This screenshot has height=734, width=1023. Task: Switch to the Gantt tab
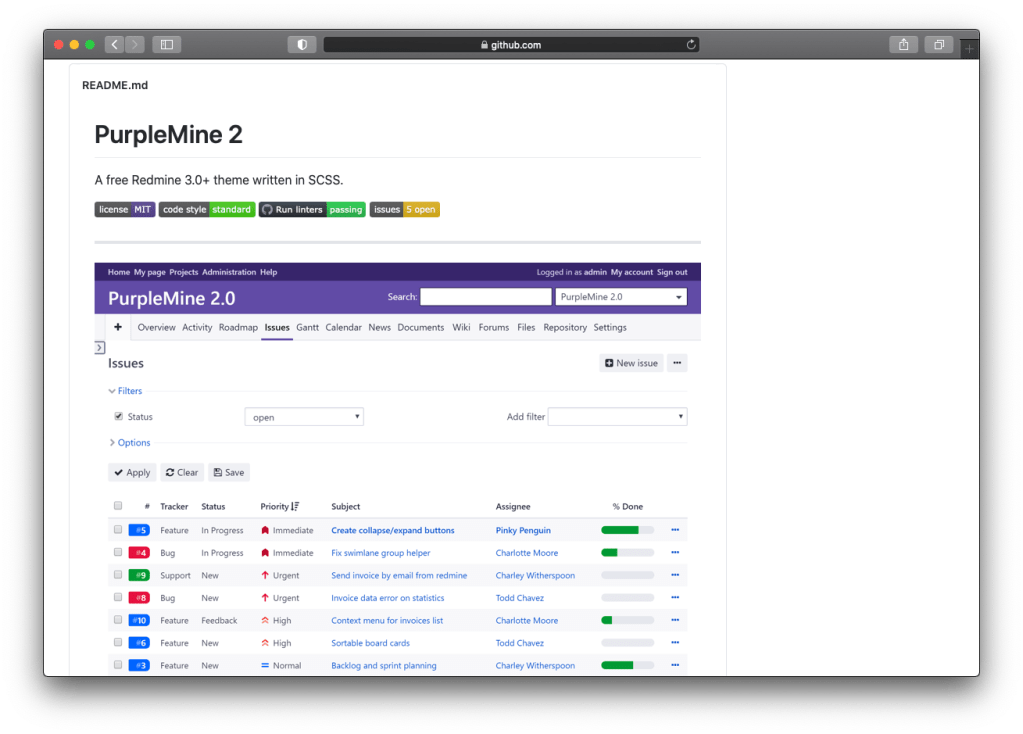pyautogui.click(x=307, y=327)
